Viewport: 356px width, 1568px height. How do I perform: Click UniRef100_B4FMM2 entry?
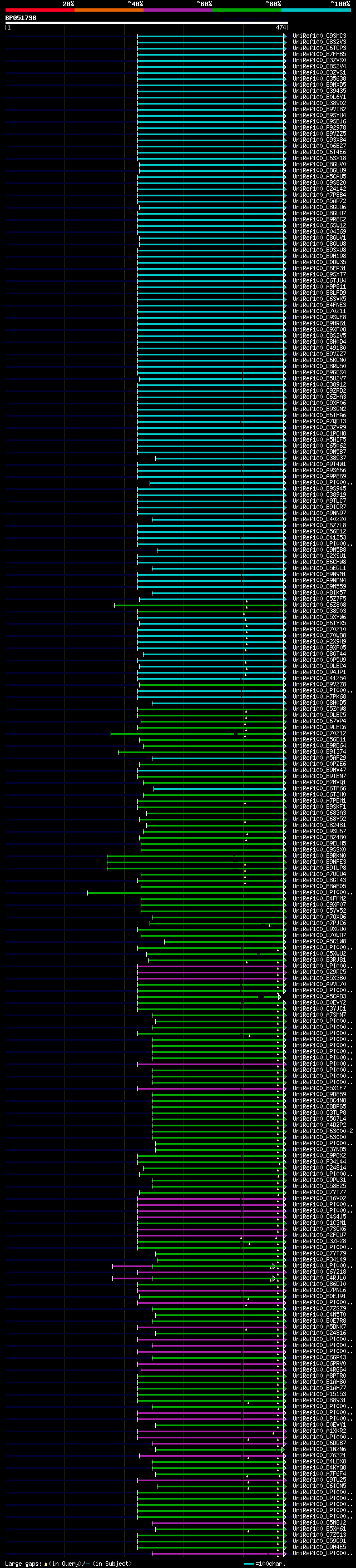(319, 898)
